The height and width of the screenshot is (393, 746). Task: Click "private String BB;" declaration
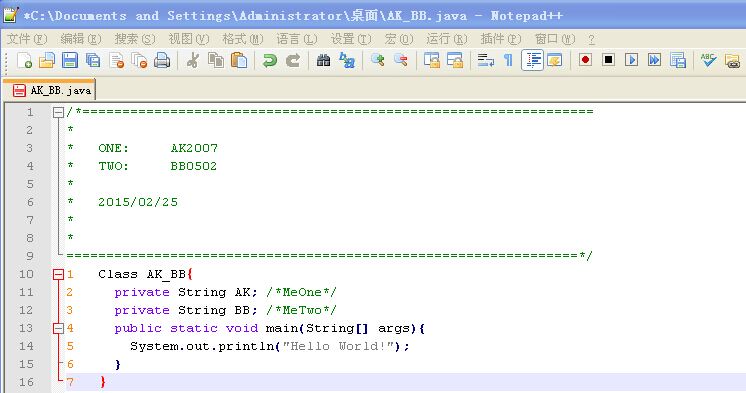(x=186, y=310)
